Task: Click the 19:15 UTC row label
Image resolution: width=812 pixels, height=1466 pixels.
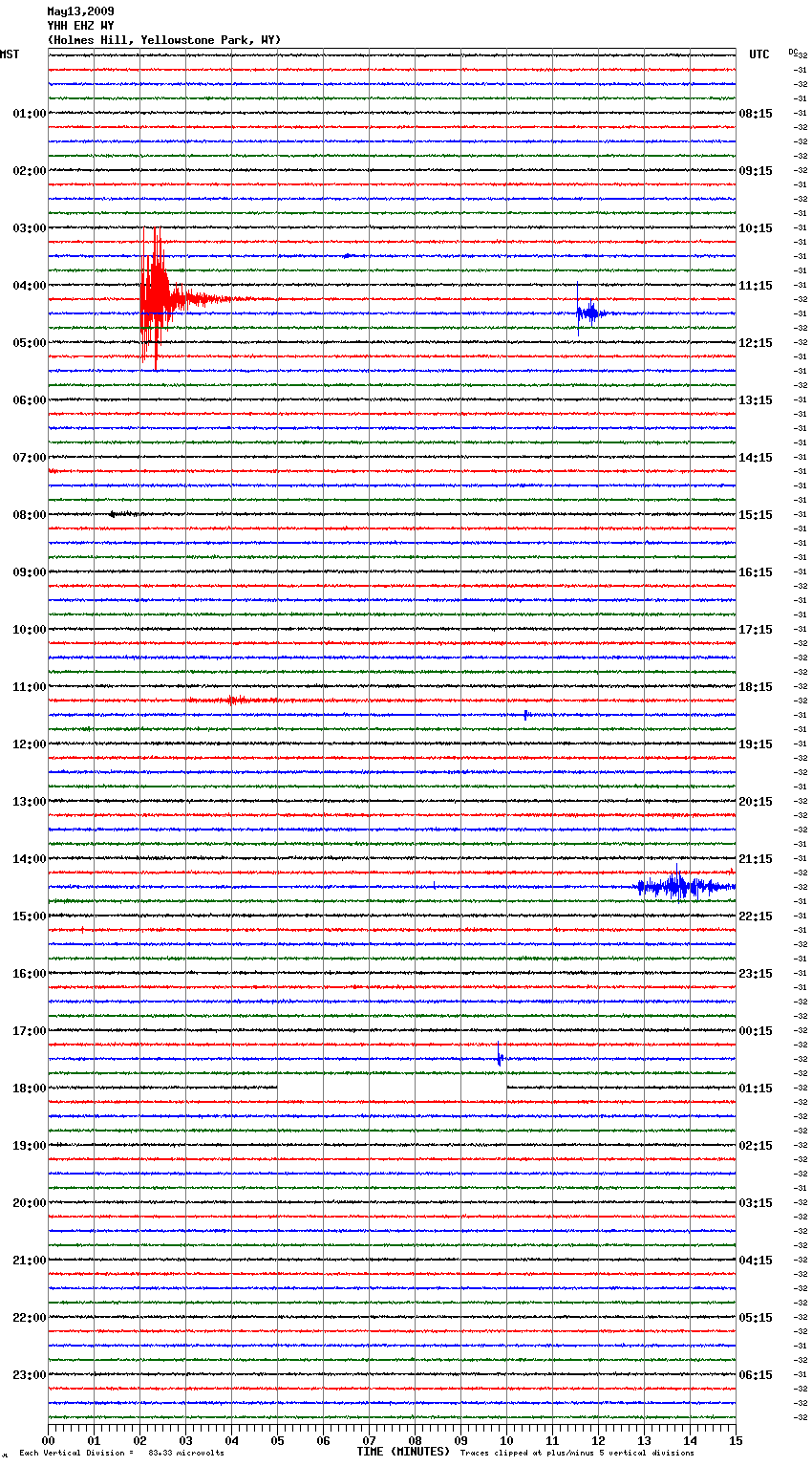Action: click(756, 744)
